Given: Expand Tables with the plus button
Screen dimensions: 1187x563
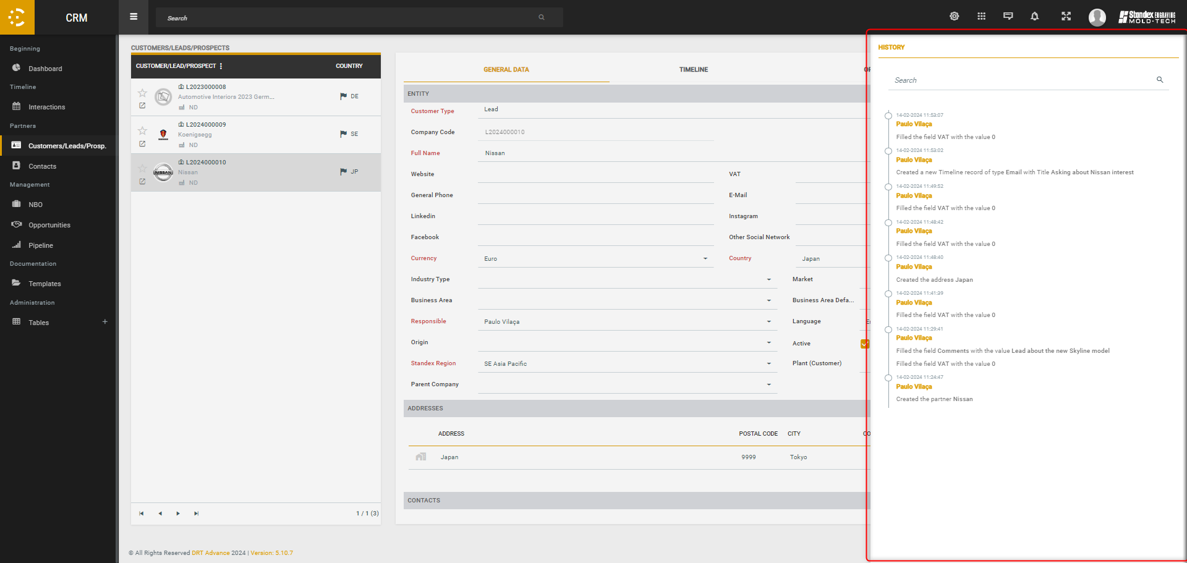Looking at the screenshot, I should (x=105, y=322).
